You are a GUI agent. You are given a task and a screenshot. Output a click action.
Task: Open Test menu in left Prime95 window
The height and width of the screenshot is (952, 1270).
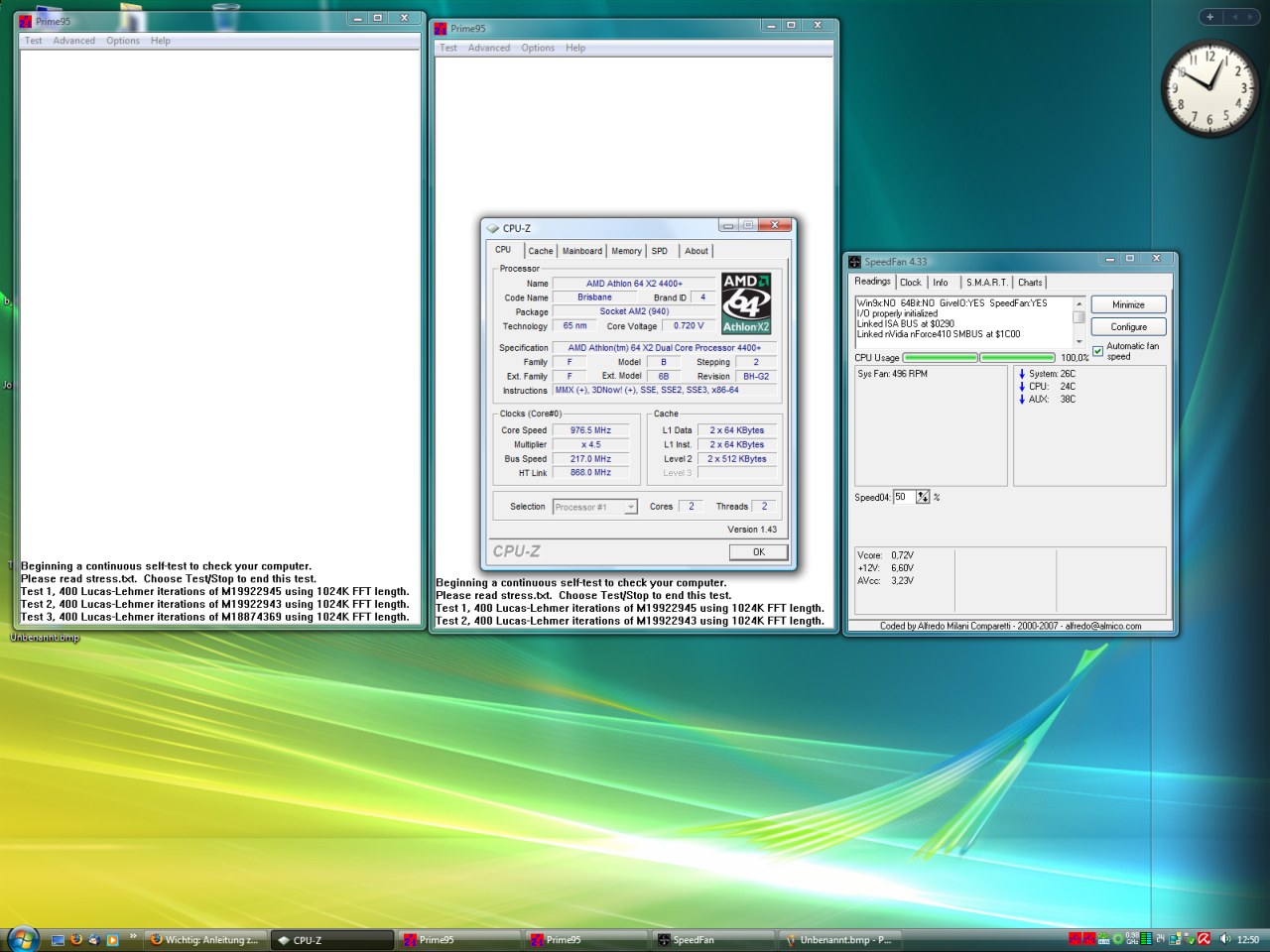(x=34, y=41)
